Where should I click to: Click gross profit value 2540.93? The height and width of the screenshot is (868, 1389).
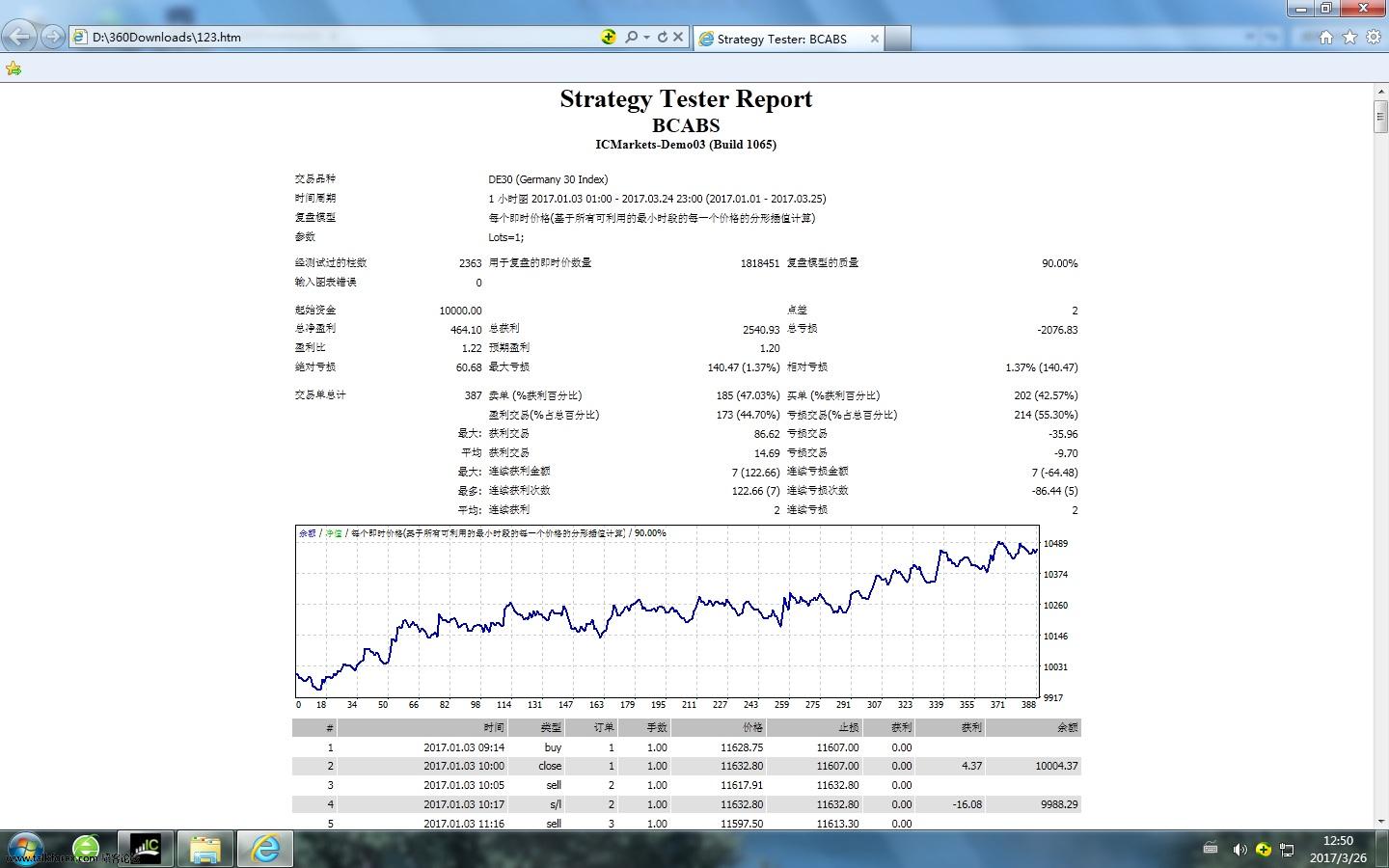coord(760,330)
